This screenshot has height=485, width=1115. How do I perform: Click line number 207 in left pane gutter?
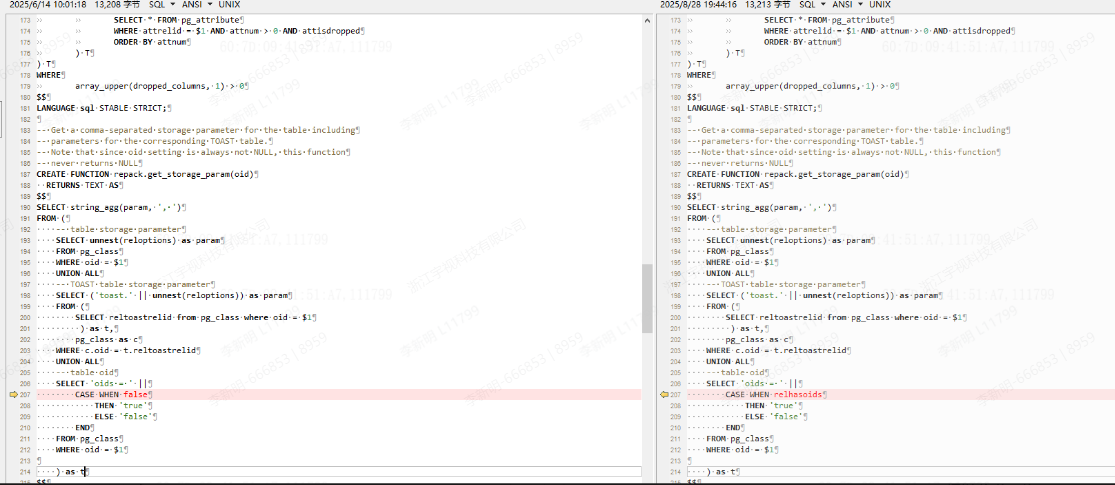pos(26,394)
